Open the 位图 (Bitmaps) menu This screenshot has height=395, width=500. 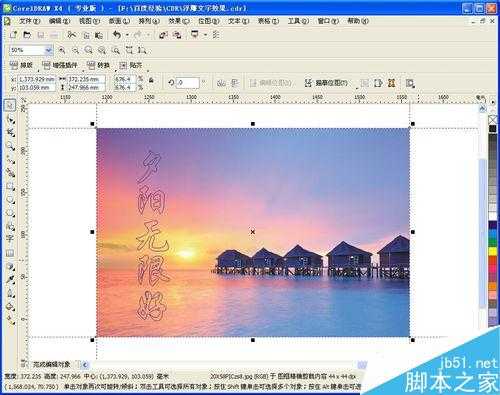pos(209,21)
